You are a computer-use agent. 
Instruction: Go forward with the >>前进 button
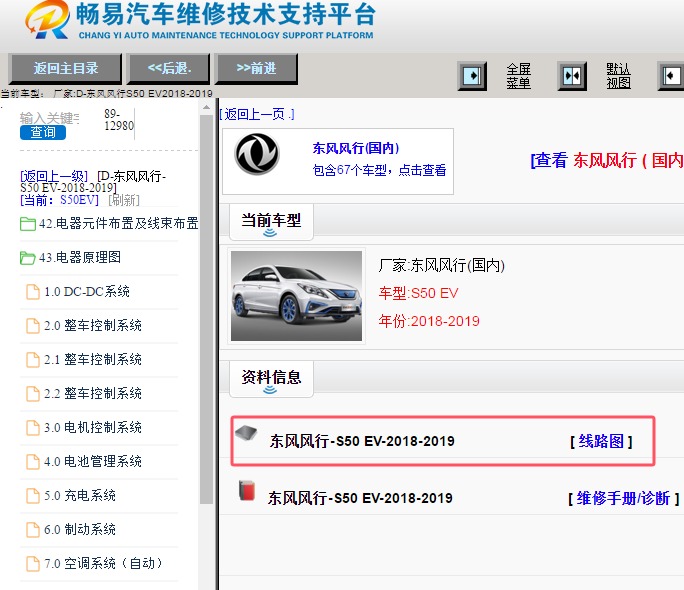(256, 68)
